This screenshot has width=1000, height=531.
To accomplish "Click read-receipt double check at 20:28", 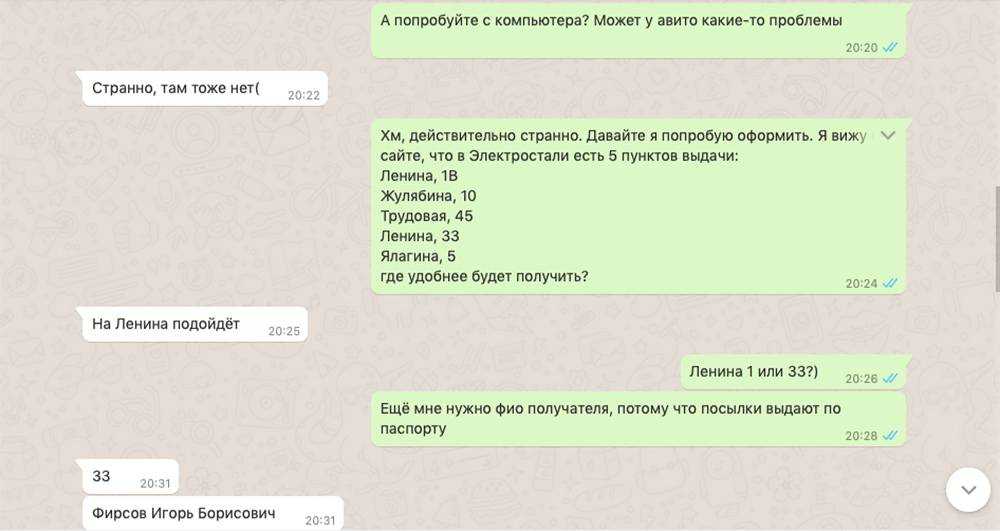I will coord(890,436).
